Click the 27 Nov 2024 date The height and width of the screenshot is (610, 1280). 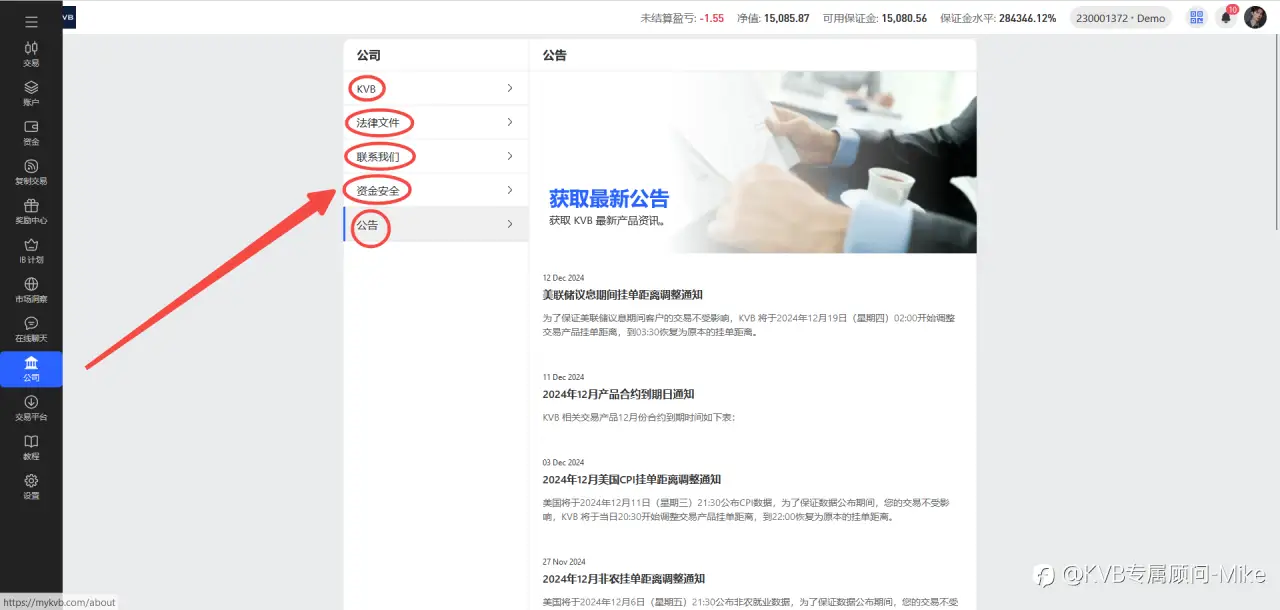tap(564, 562)
